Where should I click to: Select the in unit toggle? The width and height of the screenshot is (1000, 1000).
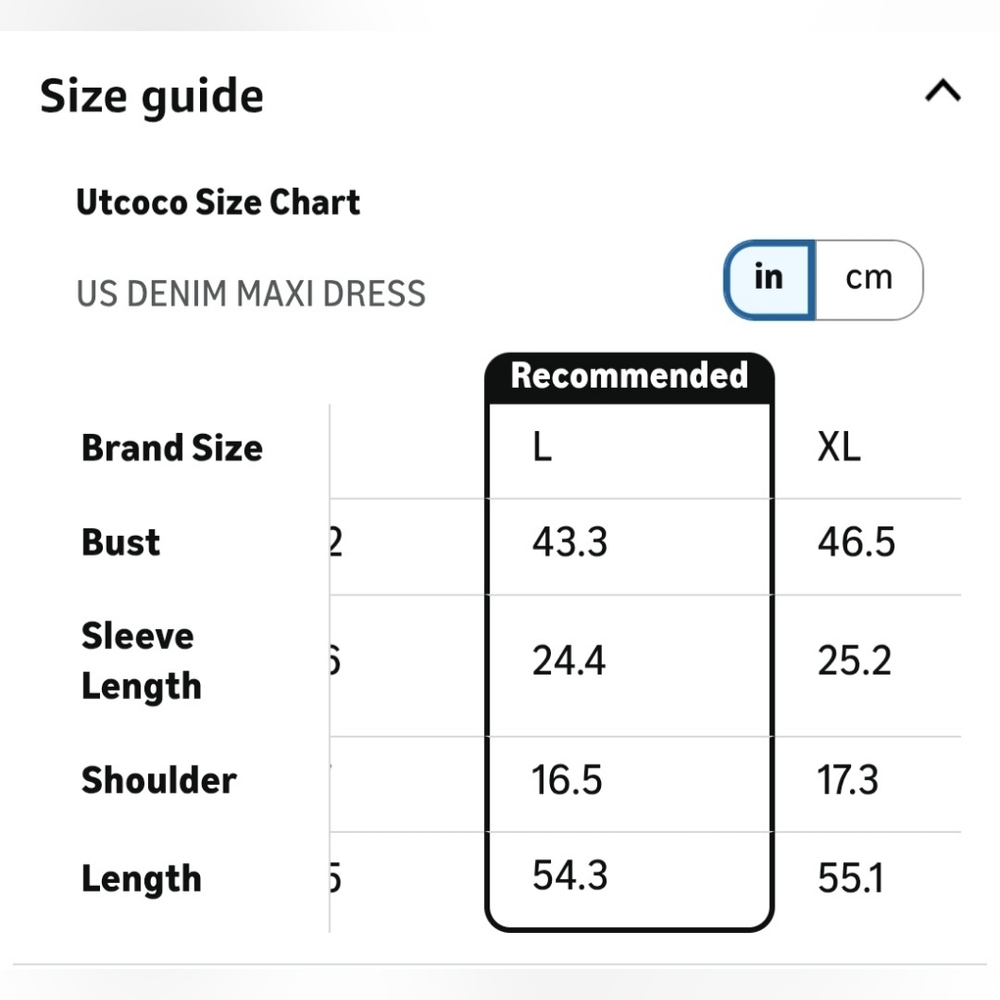point(769,279)
